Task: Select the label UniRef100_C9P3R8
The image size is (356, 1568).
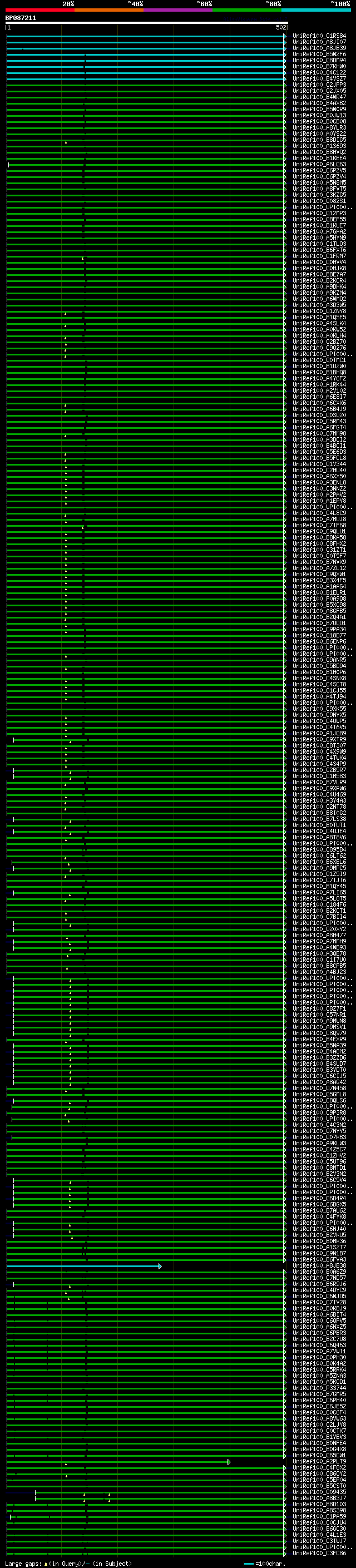Action: click(x=319, y=1112)
